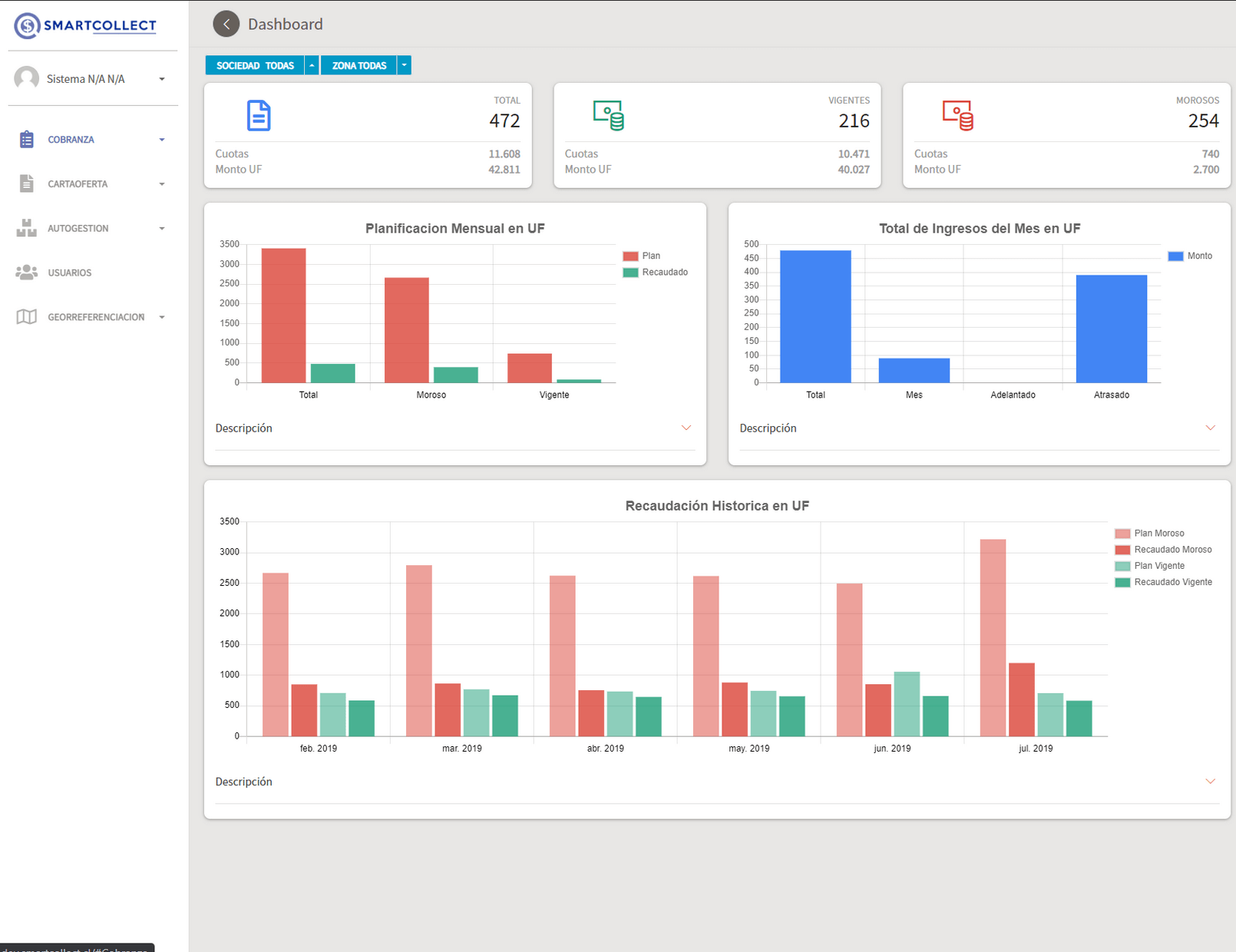The width and height of the screenshot is (1236, 952).
Task: Click the Morosos count 254
Action: pyautogui.click(x=1204, y=121)
